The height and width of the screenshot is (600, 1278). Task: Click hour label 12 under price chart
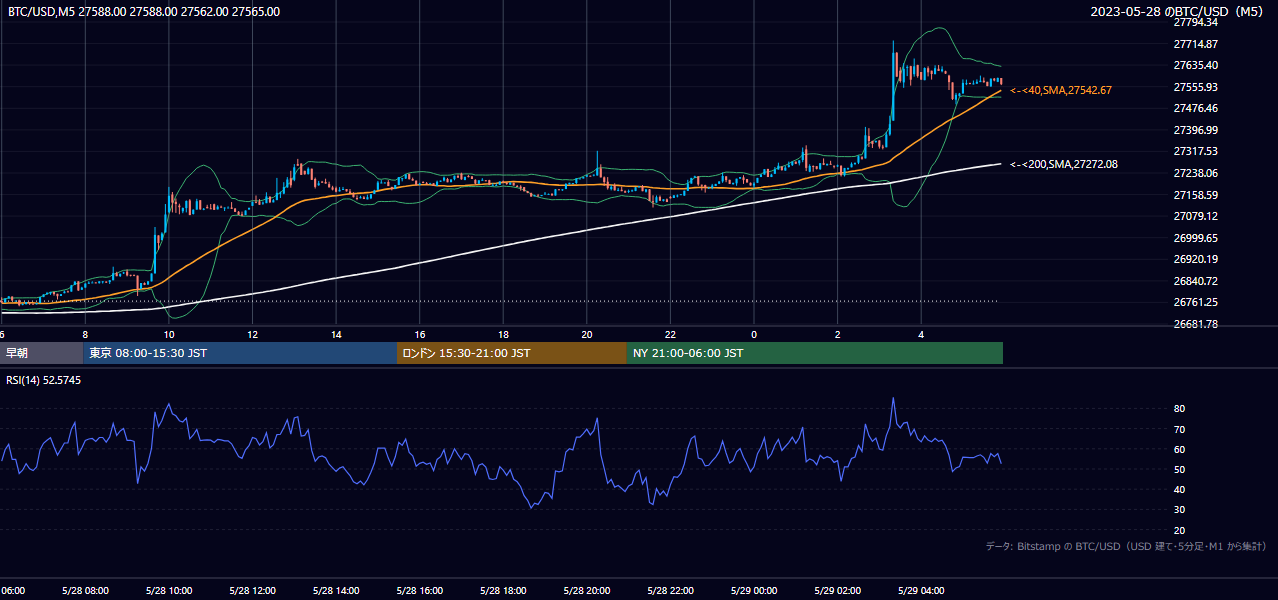252,334
